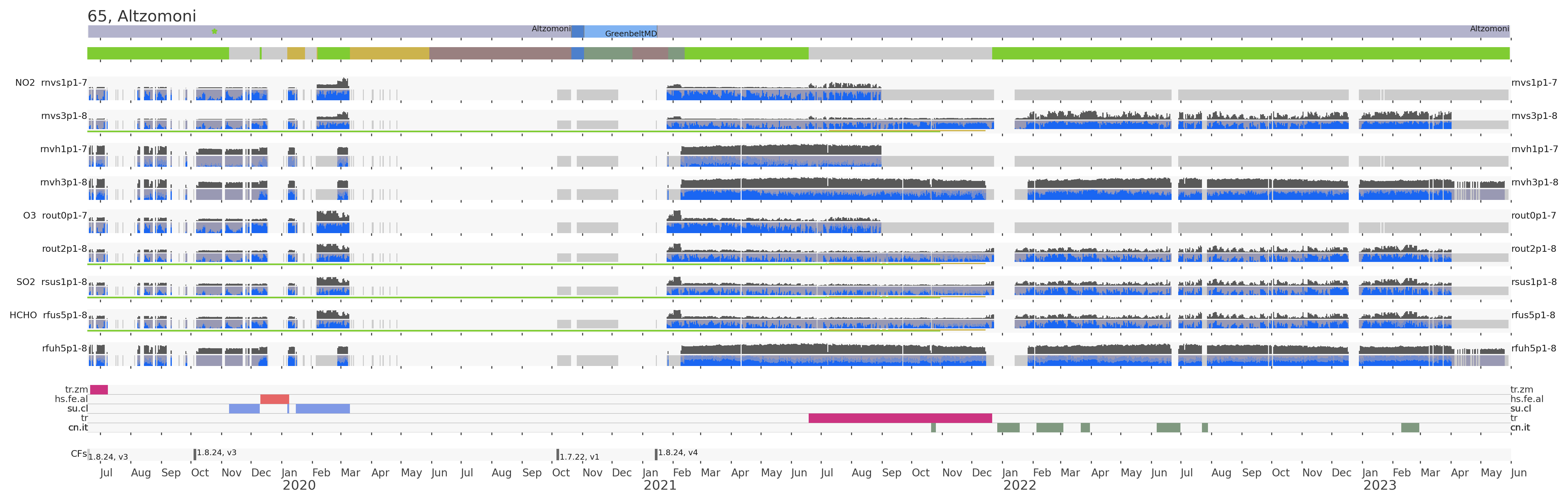Viewport: 1568px width, 502px height.
Task: Click the long yellow status bar segment
Action: click(x=389, y=53)
